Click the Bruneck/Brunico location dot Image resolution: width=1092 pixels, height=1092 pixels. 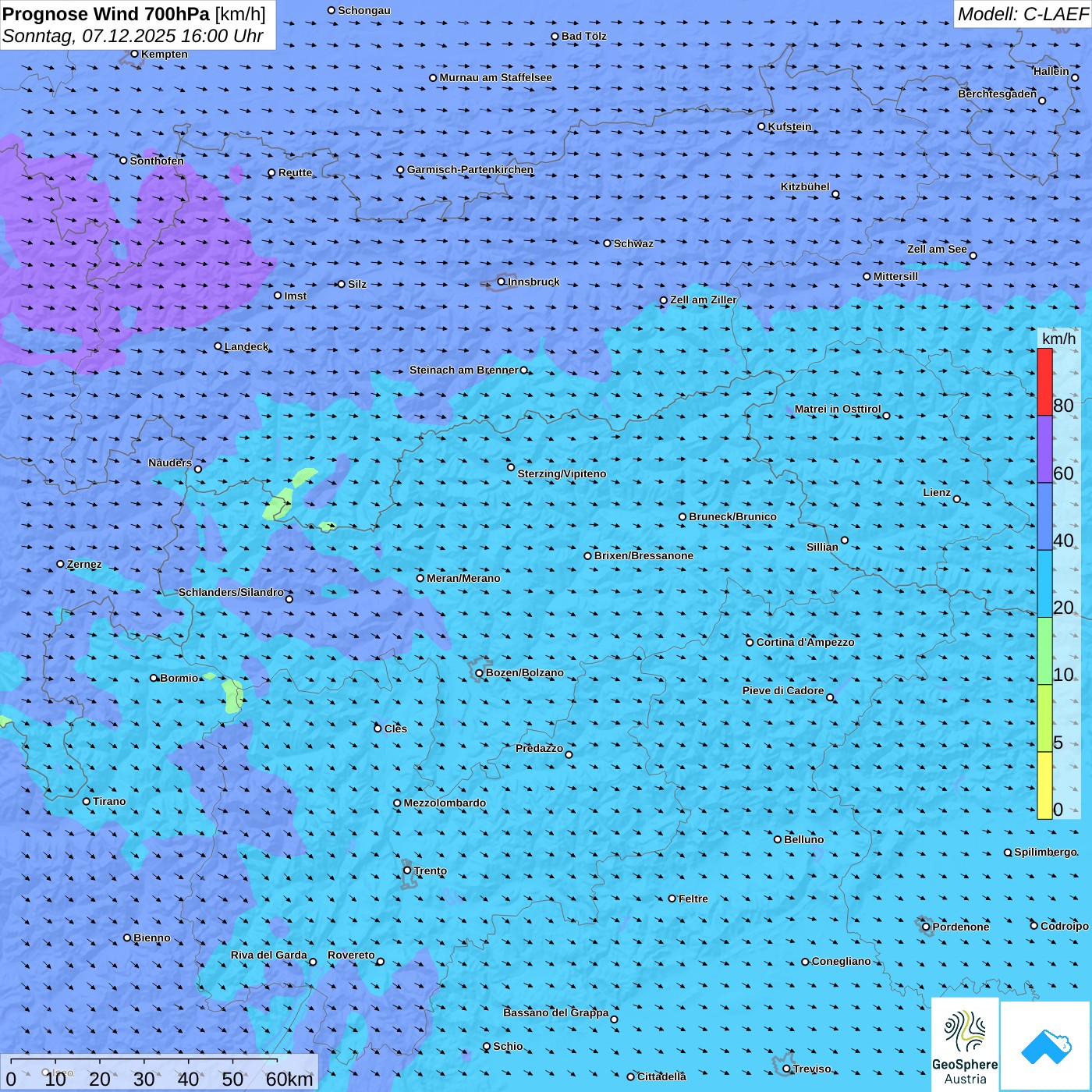tap(682, 517)
